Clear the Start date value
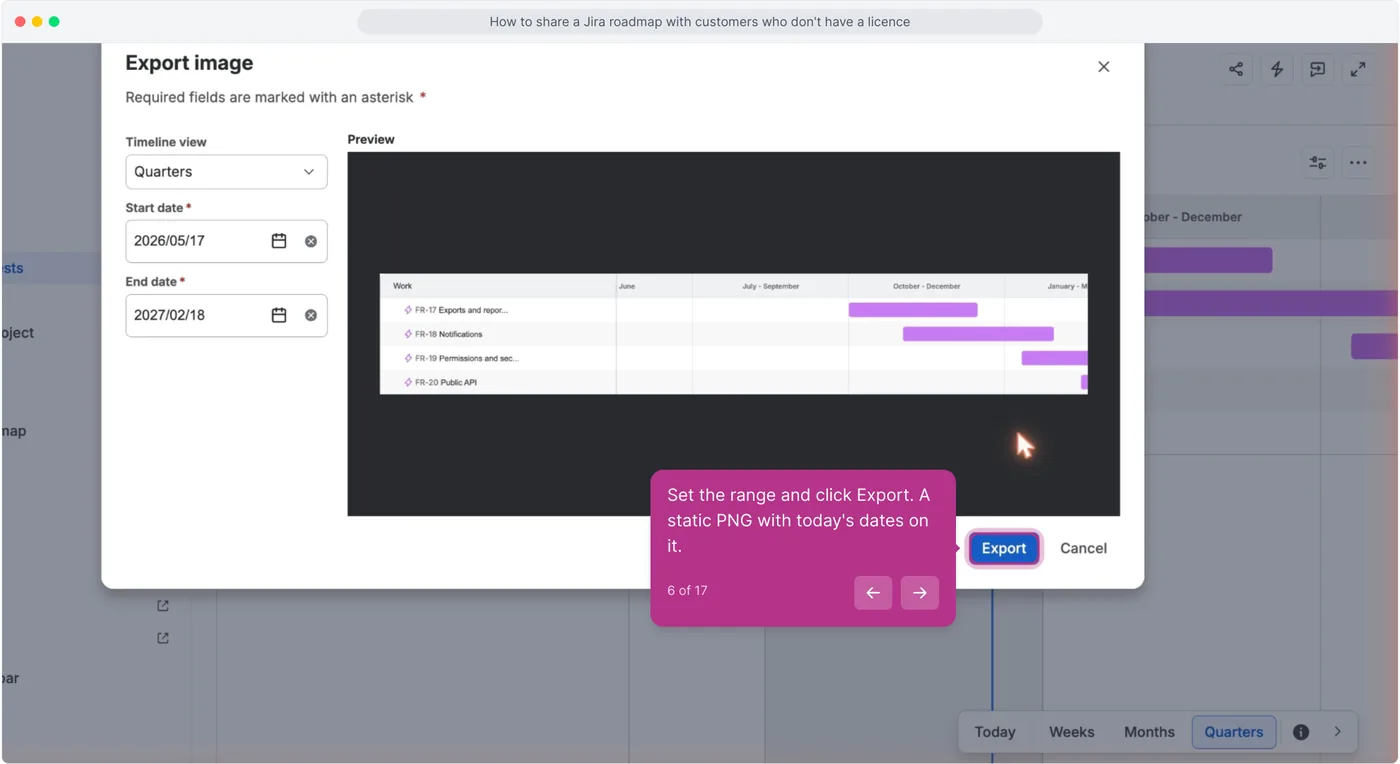Image resolution: width=1400 pixels, height=764 pixels. click(311, 241)
